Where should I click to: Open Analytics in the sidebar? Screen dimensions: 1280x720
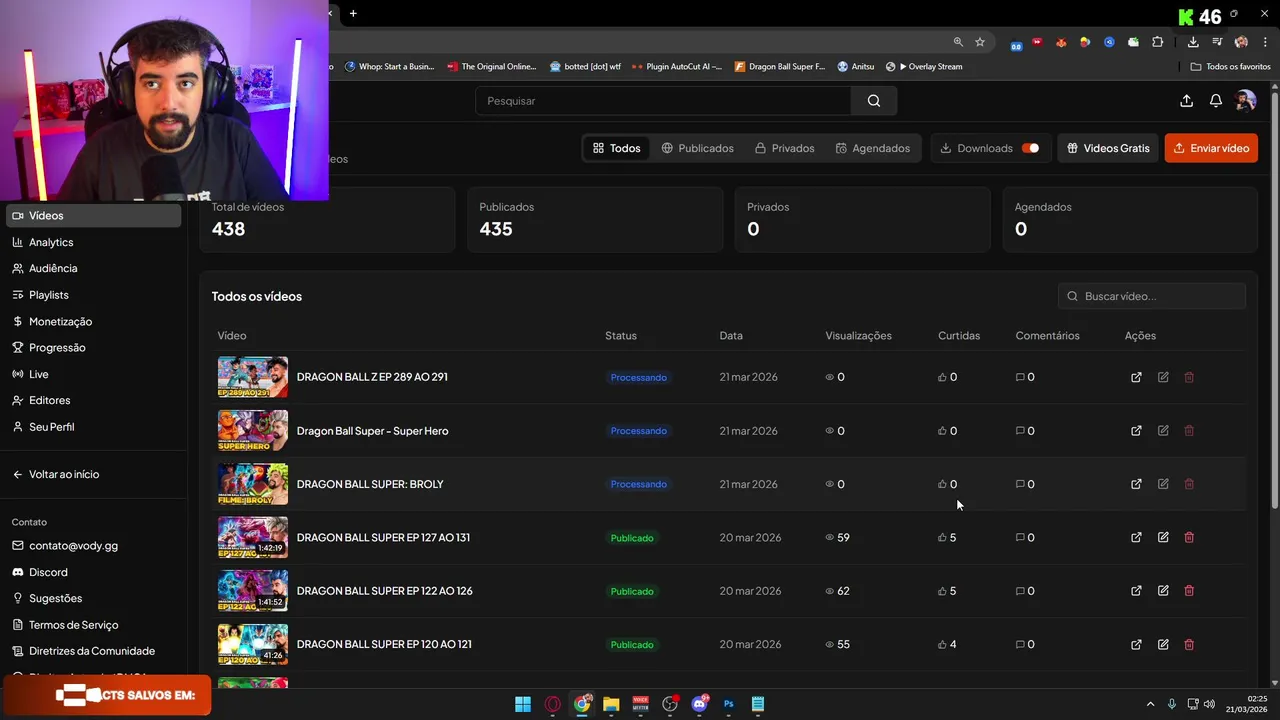click(94, 242)
